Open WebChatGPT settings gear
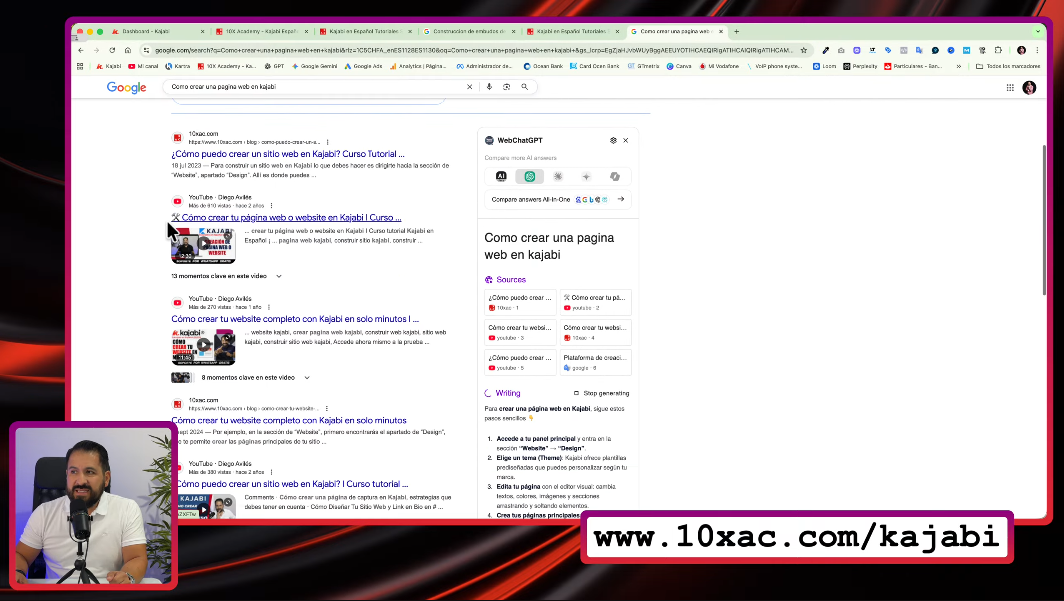Image resolution: width=1064 pixels, height=601 pixels. tap(613, 140)
